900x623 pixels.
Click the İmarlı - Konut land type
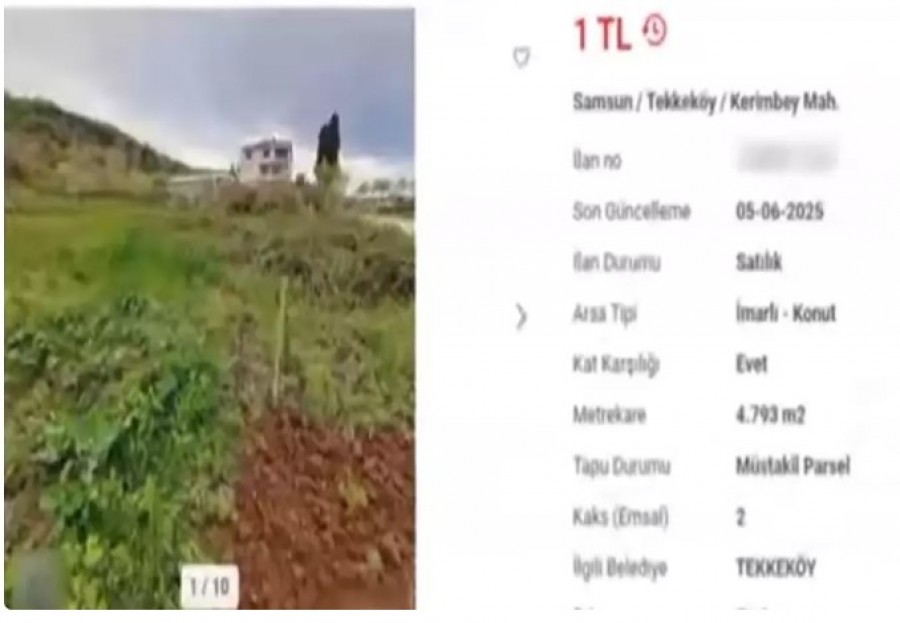(786, 314)
